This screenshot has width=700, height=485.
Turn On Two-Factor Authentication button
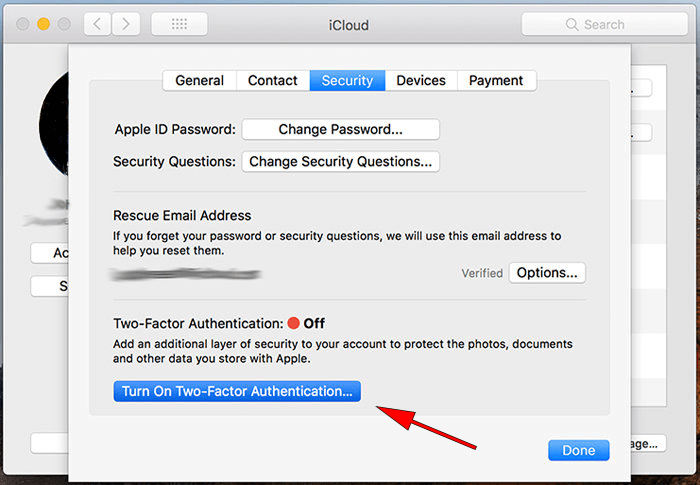click(237, 391)
